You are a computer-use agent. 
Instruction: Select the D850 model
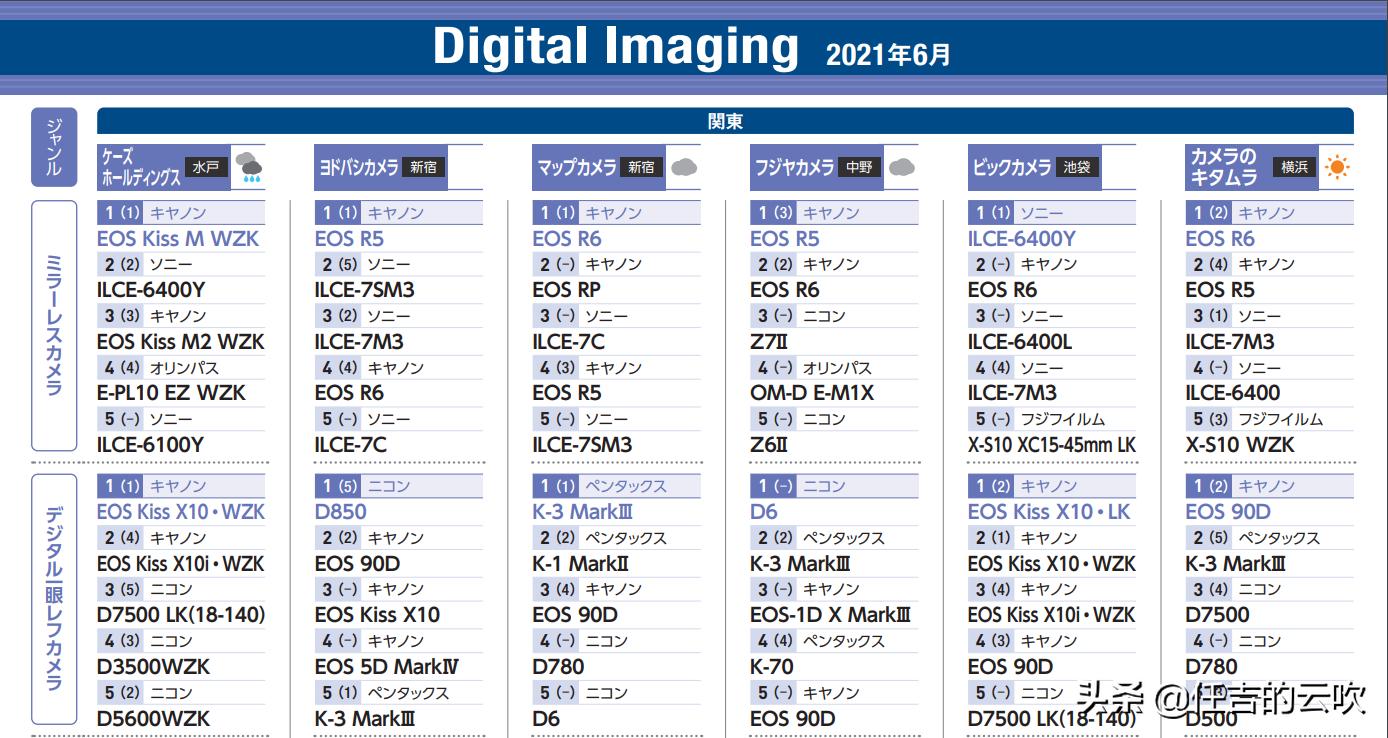(x=341, y=512)
